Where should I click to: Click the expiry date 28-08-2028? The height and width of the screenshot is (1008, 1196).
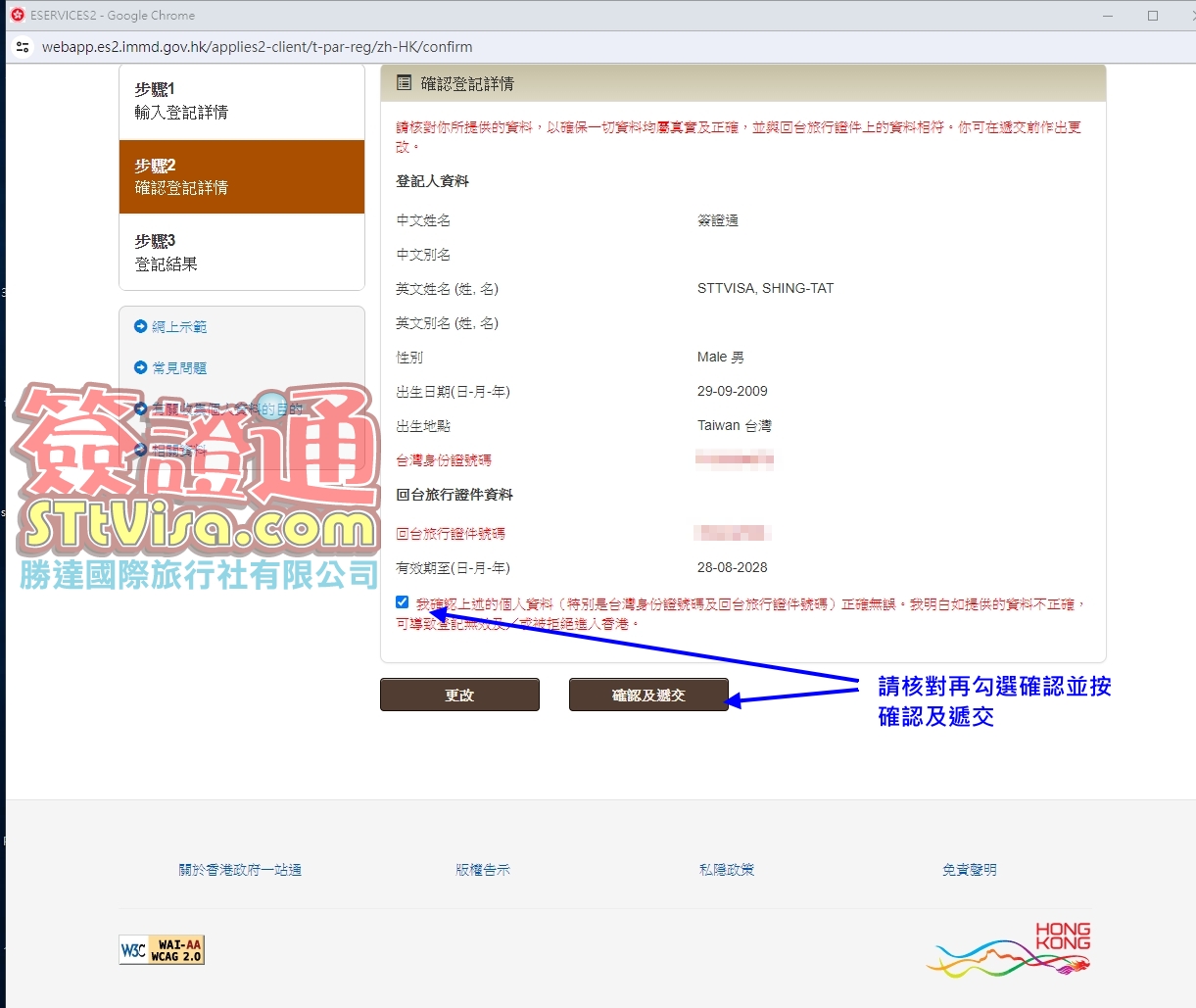click(733, 567)
